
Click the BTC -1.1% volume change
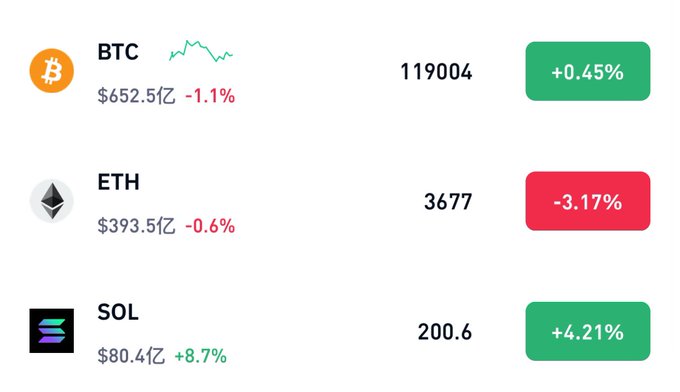click(x=210, y=96)
